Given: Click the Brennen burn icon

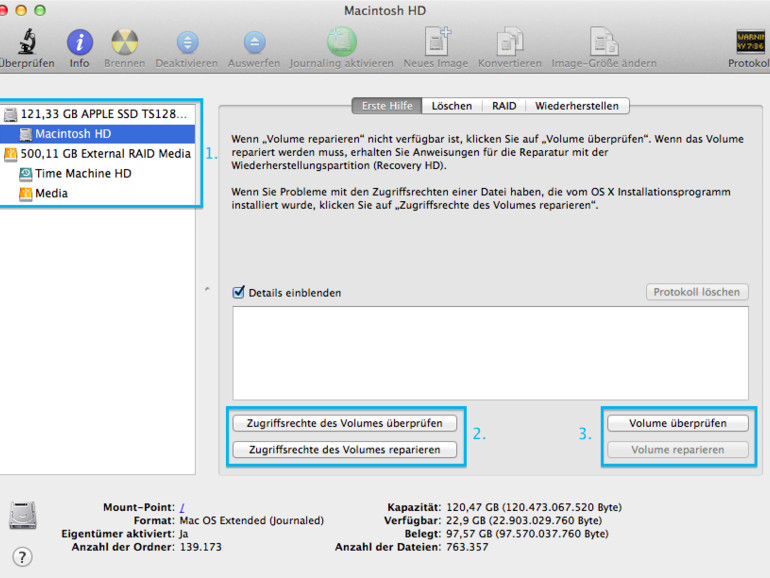Looking at the screenshot, I should 125,42.
